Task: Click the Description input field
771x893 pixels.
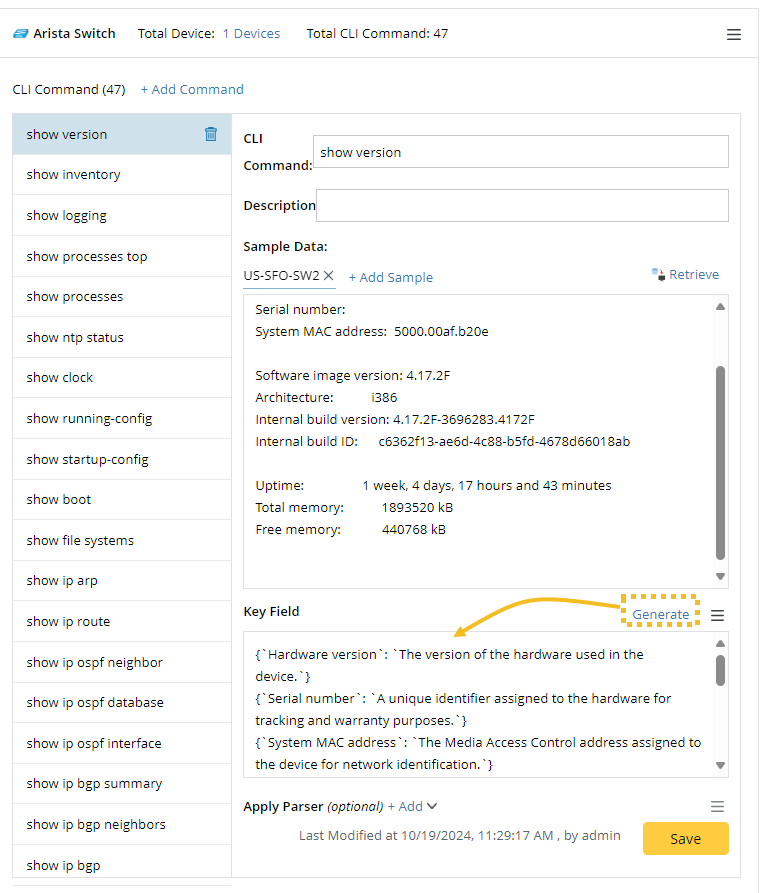Action: click(x=522, y=205)
